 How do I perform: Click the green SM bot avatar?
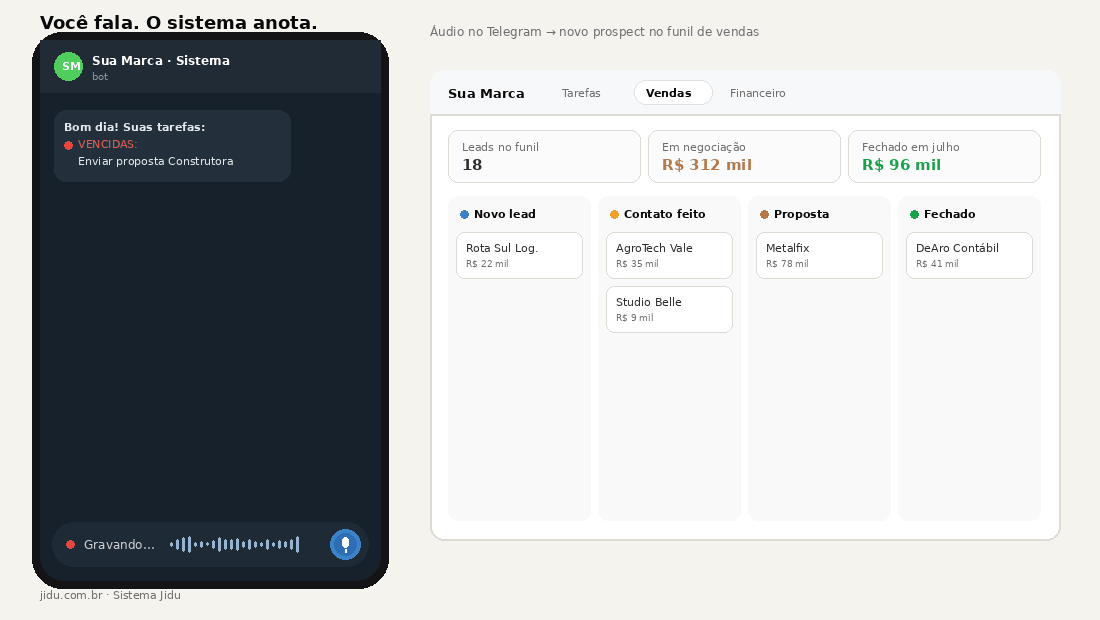(69, 67)
